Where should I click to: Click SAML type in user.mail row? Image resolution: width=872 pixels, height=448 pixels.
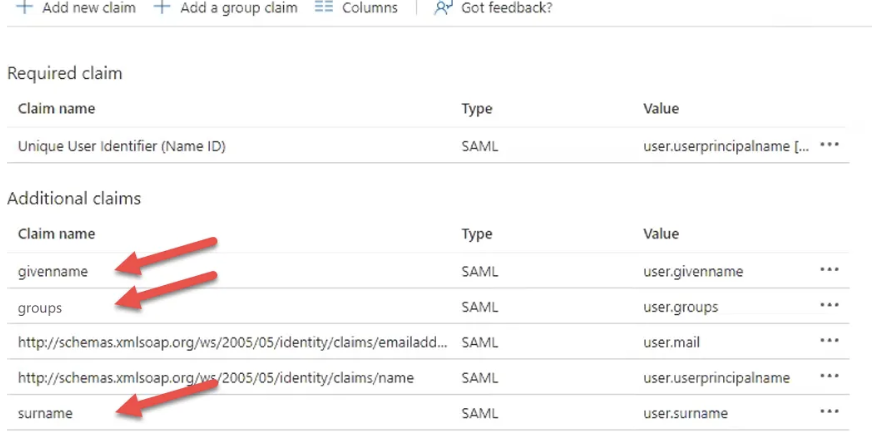coord(480,342)
